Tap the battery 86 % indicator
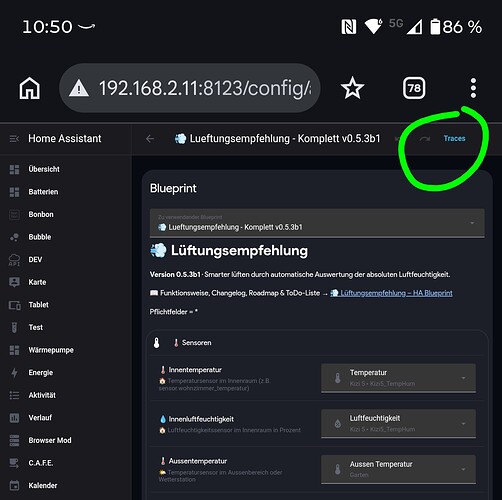502x500 pixels. coord(456,27)
